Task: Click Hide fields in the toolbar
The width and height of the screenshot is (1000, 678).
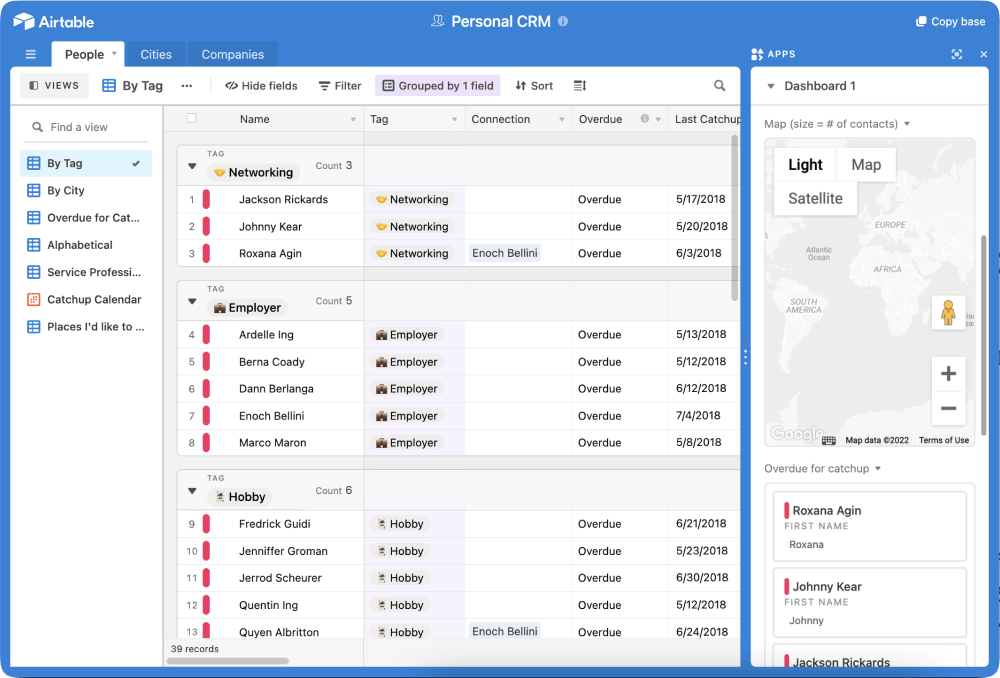Action: click(261, 85)
